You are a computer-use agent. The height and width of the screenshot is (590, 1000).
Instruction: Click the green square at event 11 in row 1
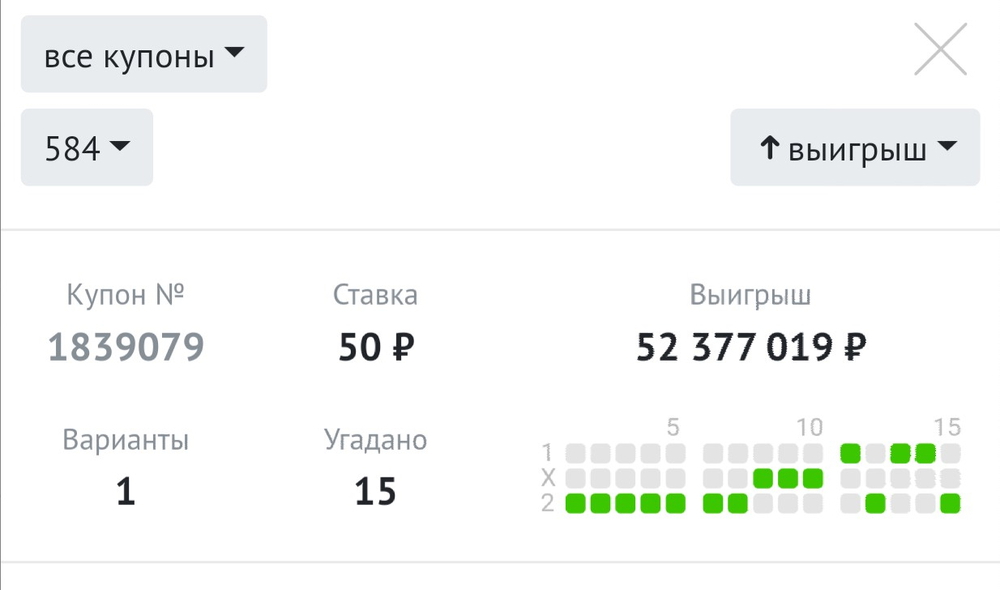(849, 454)
